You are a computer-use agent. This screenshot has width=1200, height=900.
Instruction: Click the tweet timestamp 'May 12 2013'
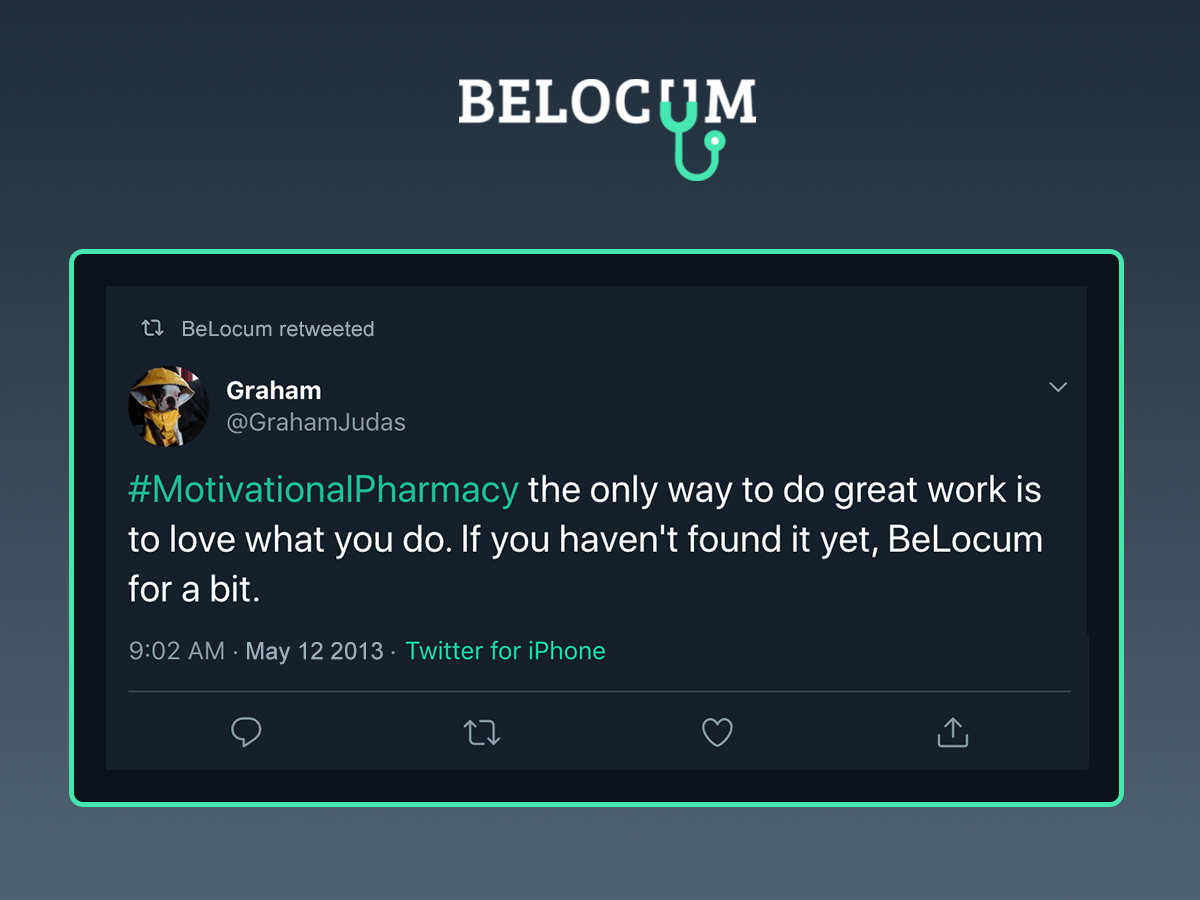314,651
